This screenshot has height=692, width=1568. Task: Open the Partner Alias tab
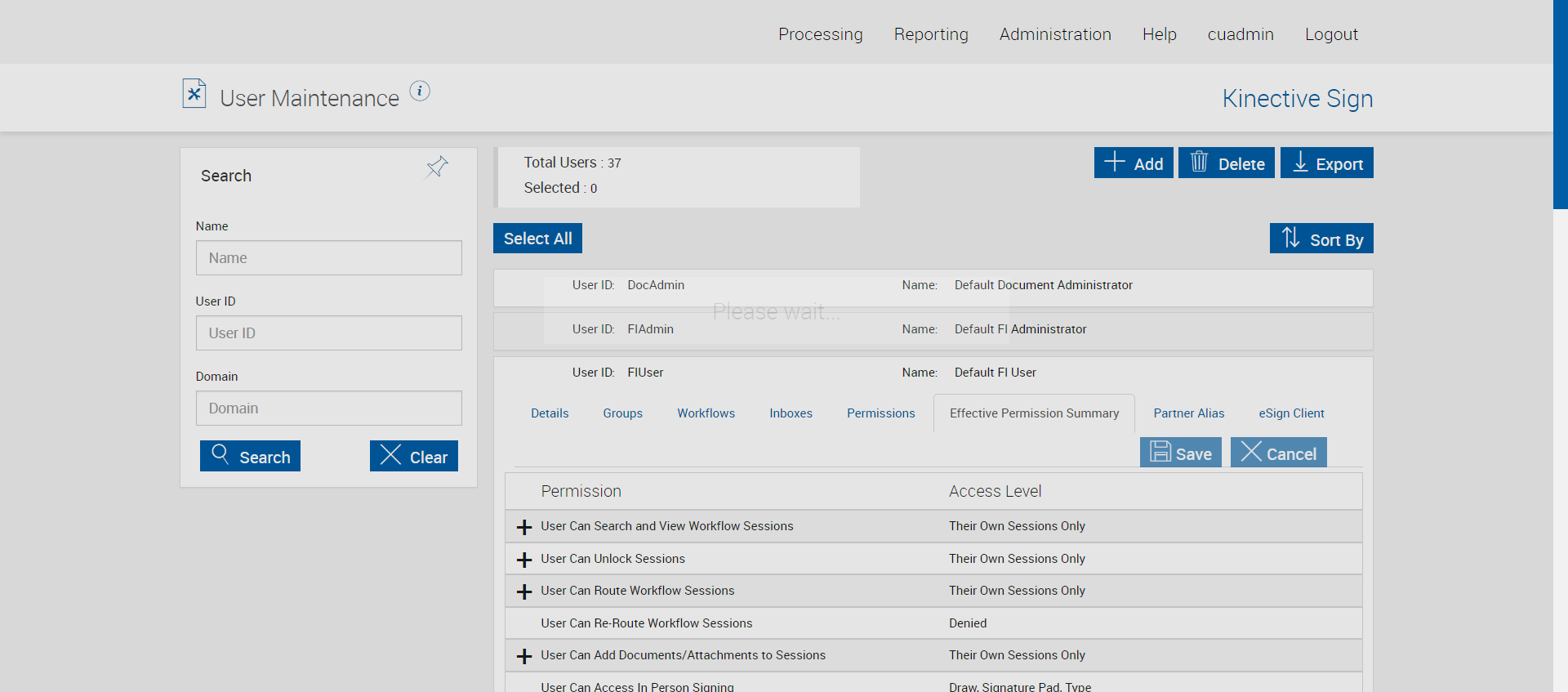tap(1189, 413)
